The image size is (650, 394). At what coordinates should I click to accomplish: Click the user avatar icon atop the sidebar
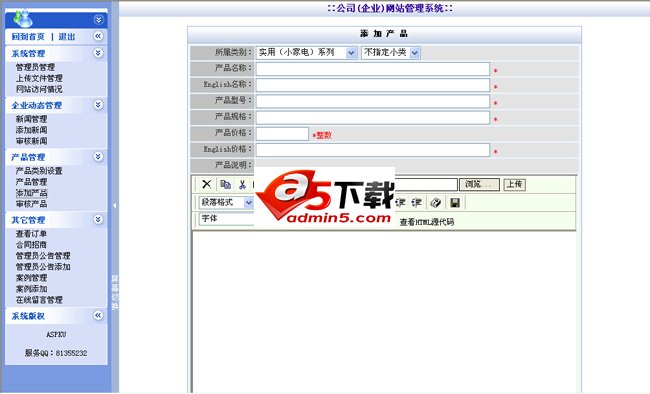tap(22, 18)
